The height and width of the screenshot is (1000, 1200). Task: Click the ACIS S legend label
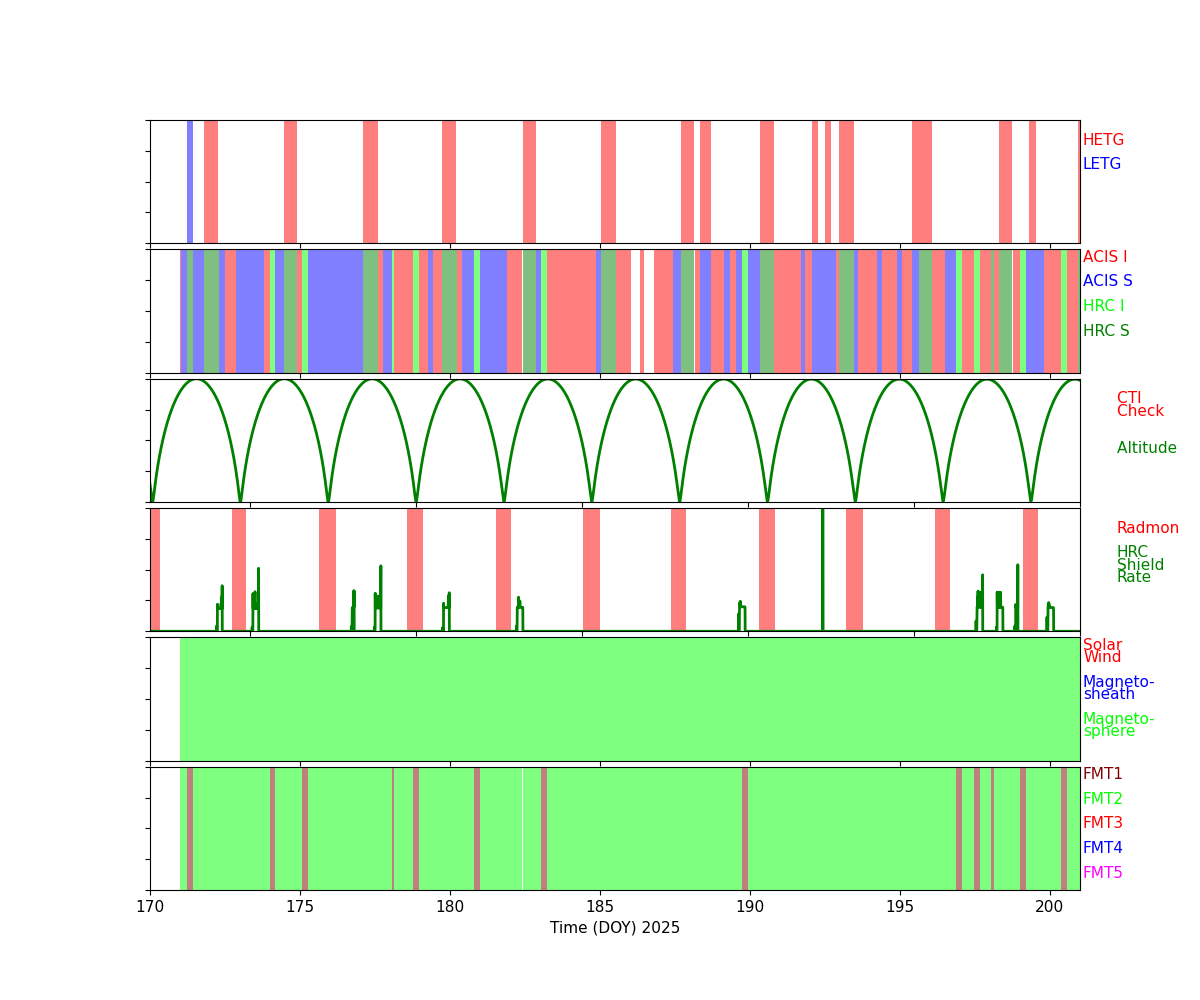[x=1108, y=281]
